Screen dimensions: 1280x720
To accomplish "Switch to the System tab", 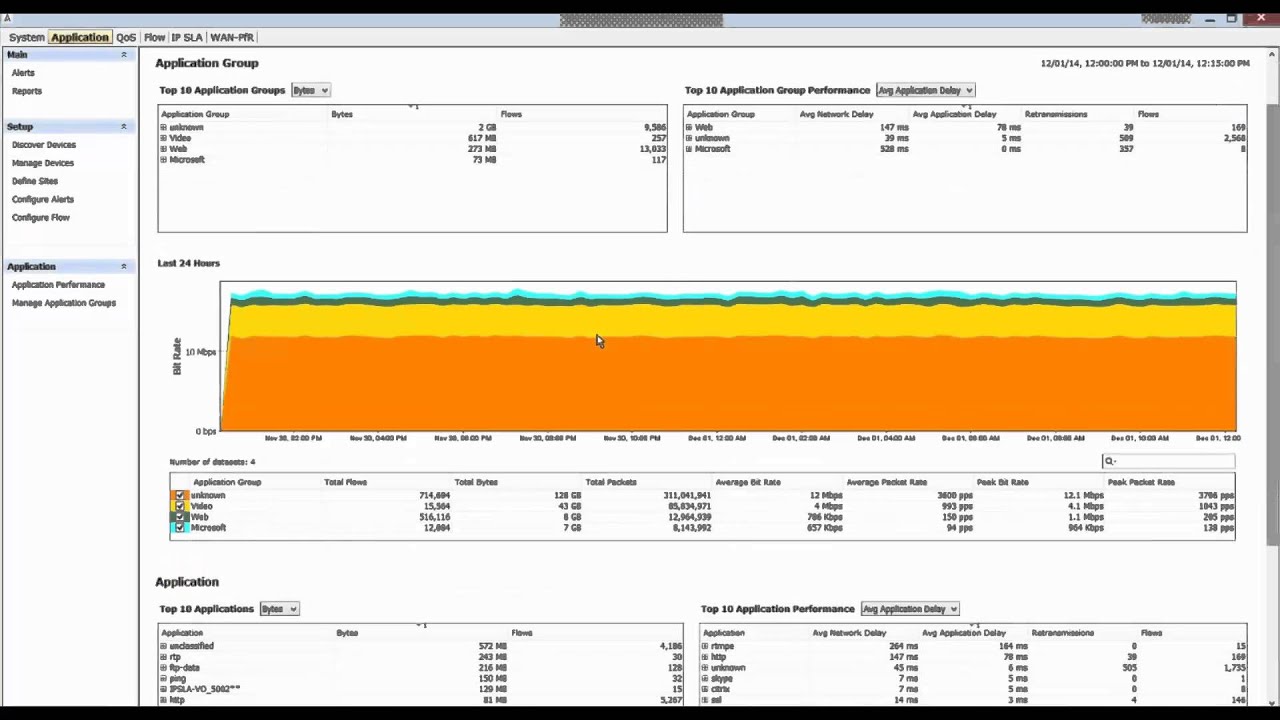I will point(27,37).
